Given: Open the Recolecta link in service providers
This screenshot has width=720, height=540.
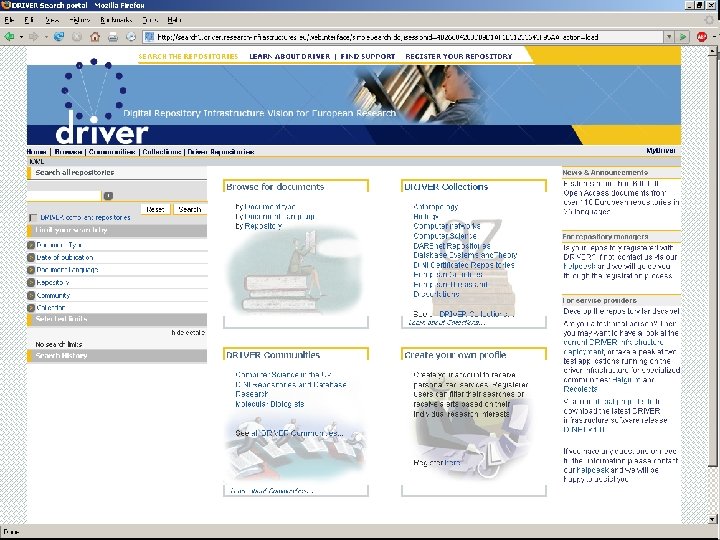Looking at the screenshot, I should (x=580, y=389).
